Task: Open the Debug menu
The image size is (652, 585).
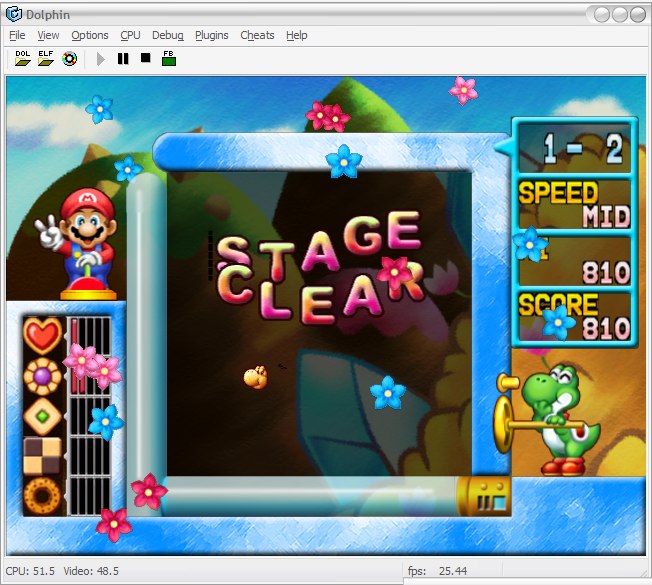Action: click(x=168, y=35)
